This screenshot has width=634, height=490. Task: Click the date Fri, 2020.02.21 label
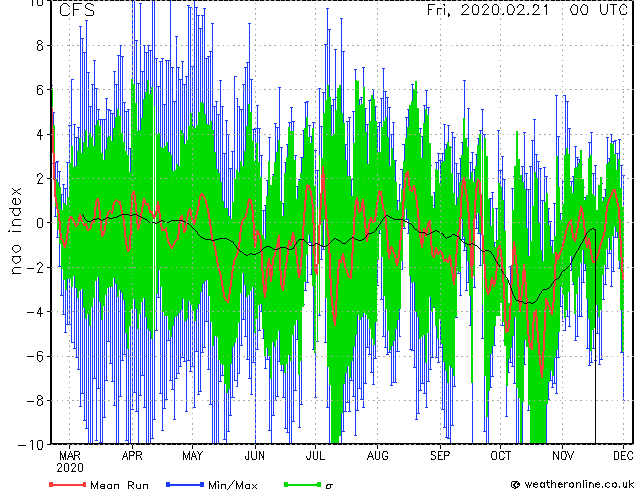tap(488, 10)
